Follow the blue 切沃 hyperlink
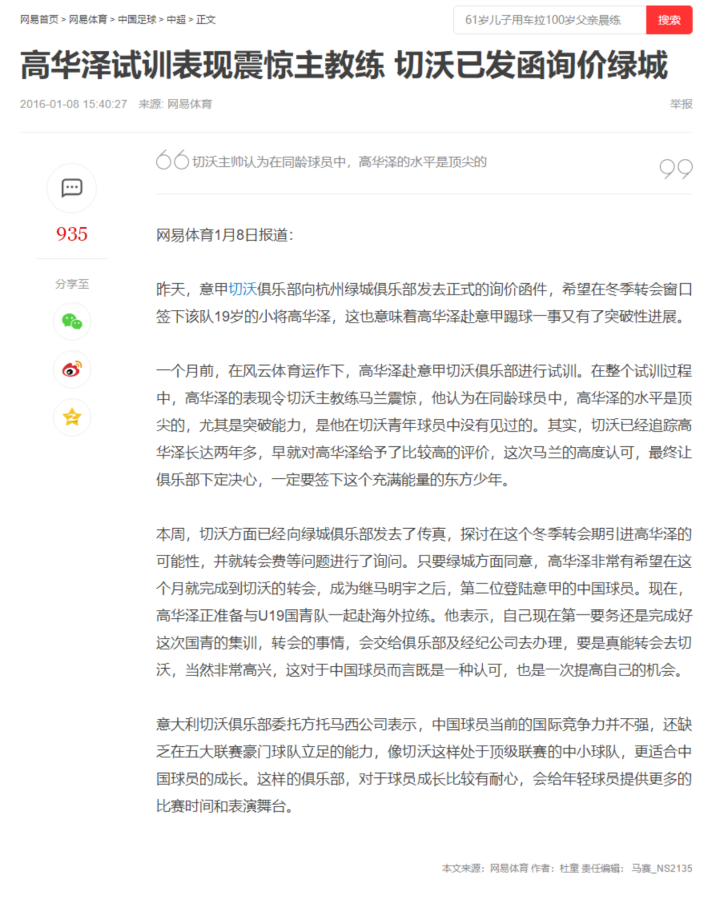The image size is (720, 897). click(x=242, y=289)
